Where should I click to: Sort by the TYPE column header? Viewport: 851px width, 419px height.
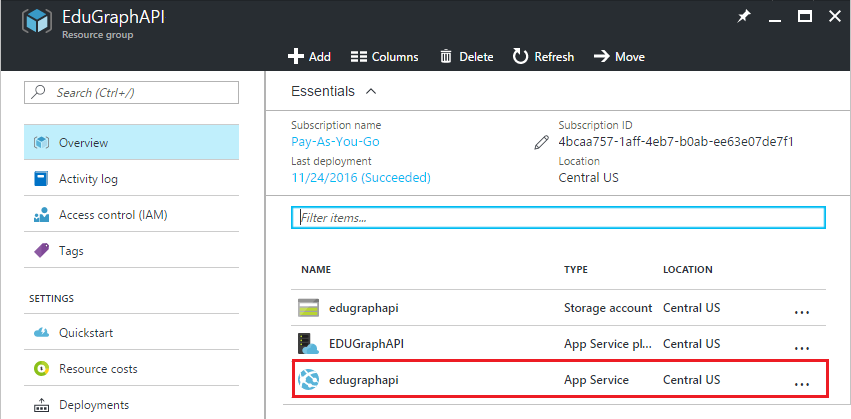click(x=576, y=269)
